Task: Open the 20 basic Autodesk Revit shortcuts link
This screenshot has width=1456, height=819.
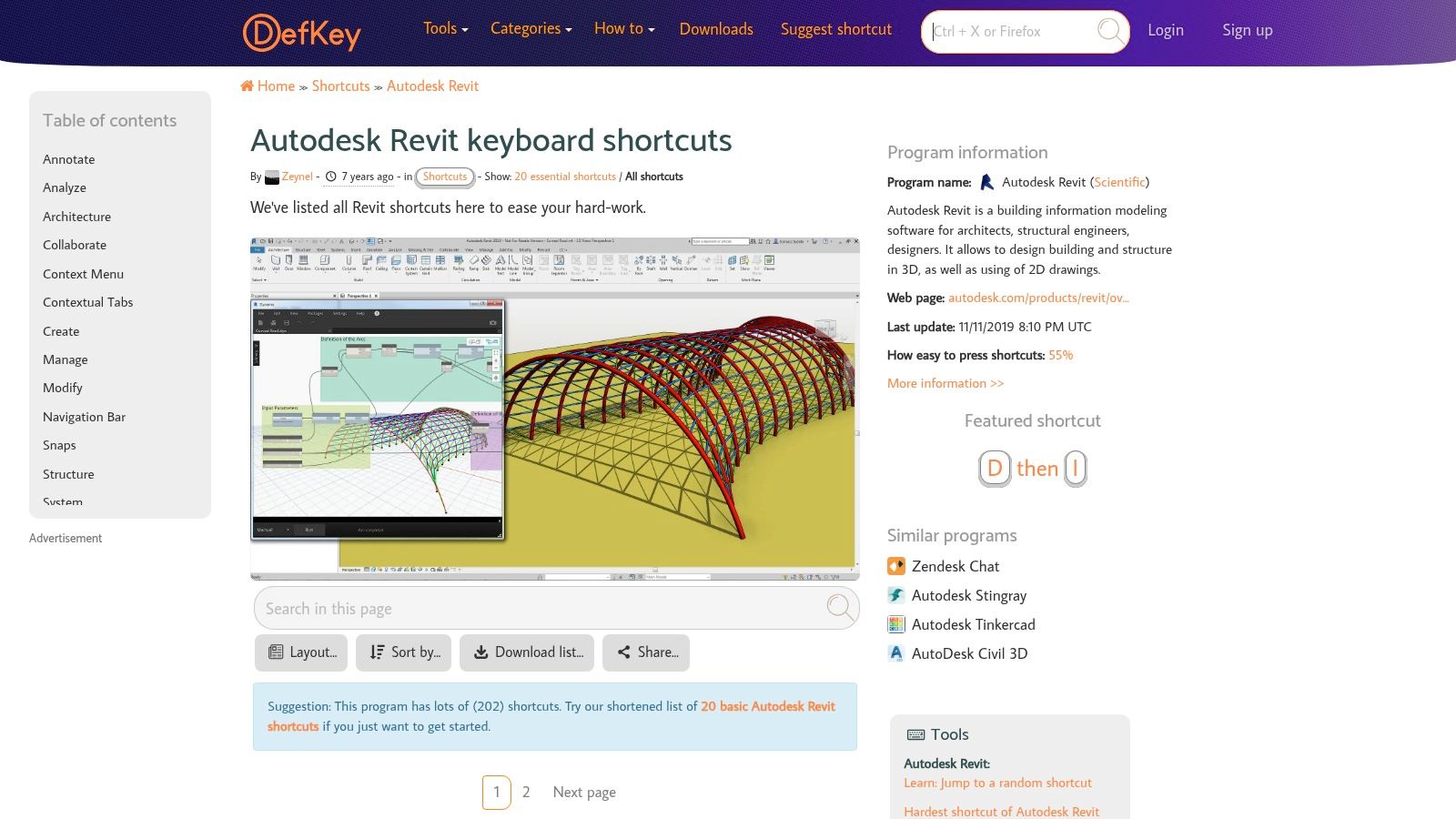Action: (x=769, y=706)
